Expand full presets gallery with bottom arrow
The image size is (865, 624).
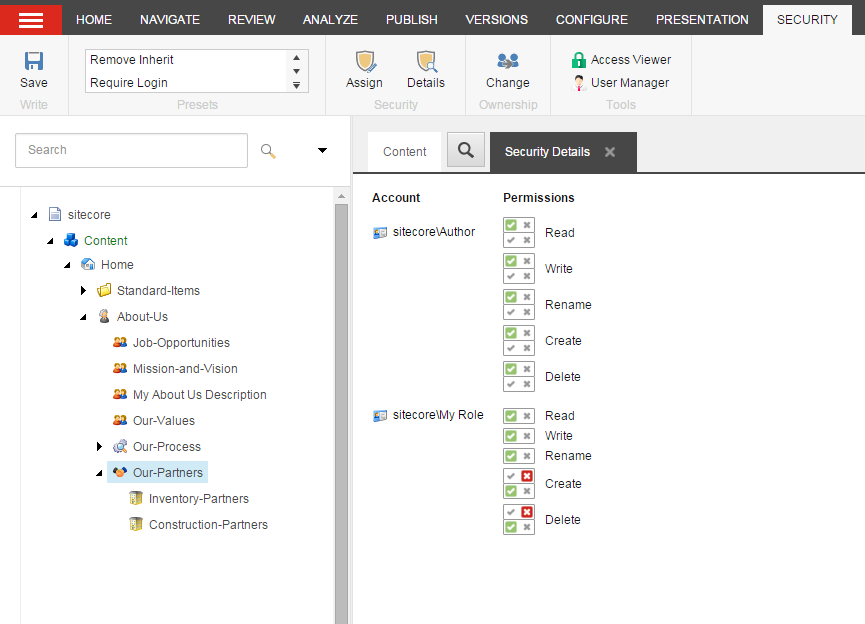[296, 85]
